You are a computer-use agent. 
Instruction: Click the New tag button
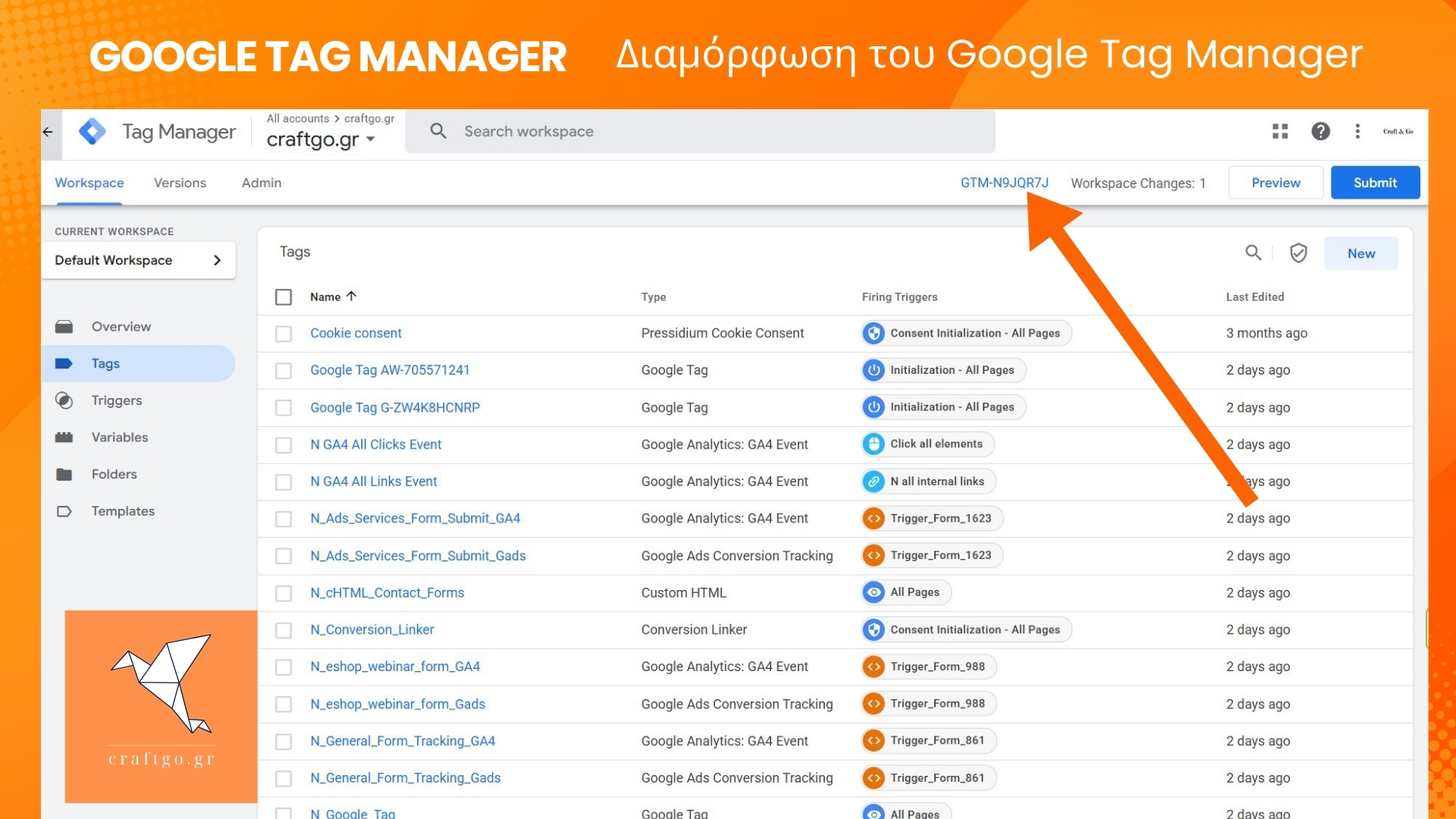(x=1361, y=253)
